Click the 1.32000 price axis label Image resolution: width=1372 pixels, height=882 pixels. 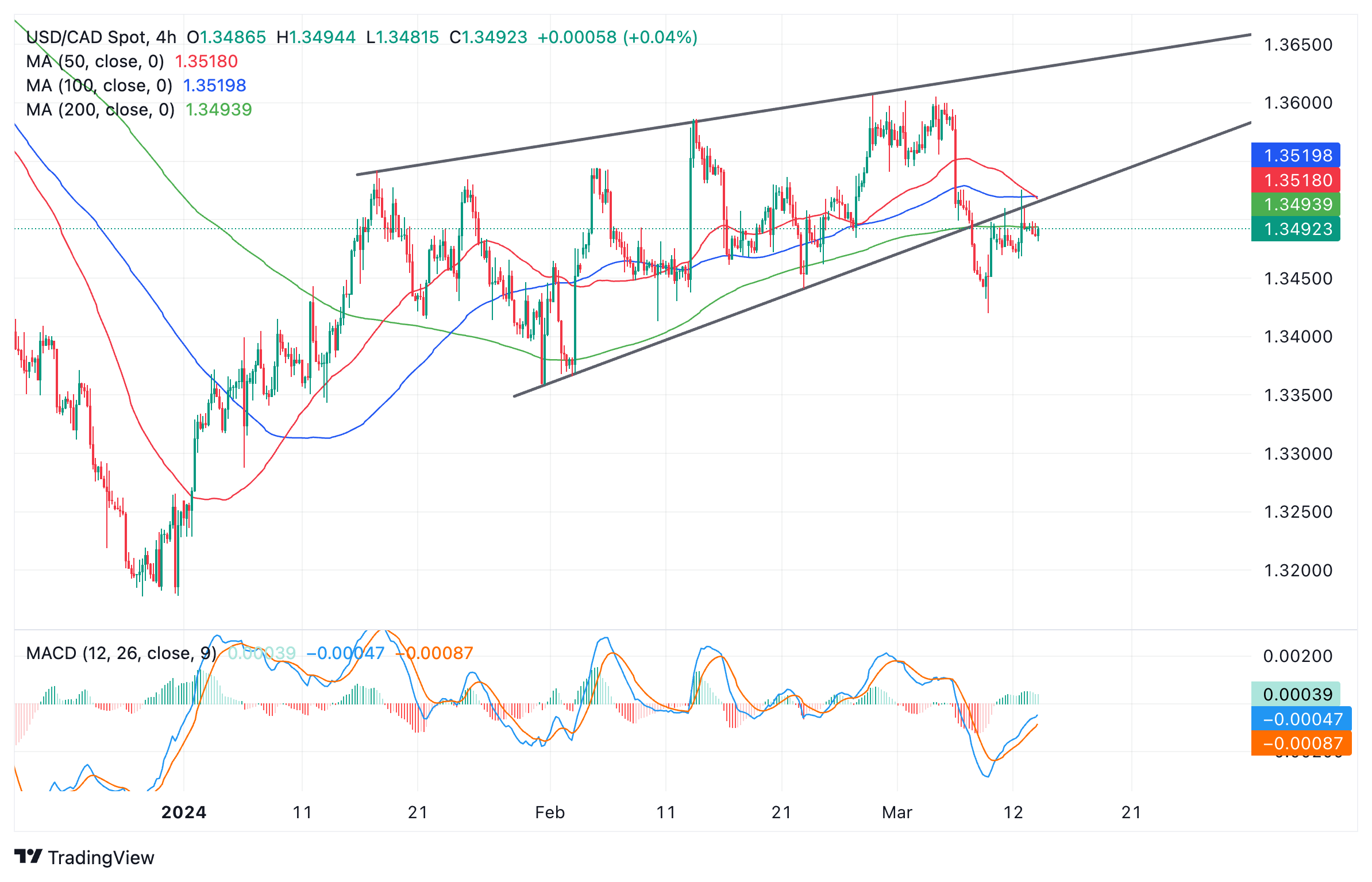tap(1298, 571)
